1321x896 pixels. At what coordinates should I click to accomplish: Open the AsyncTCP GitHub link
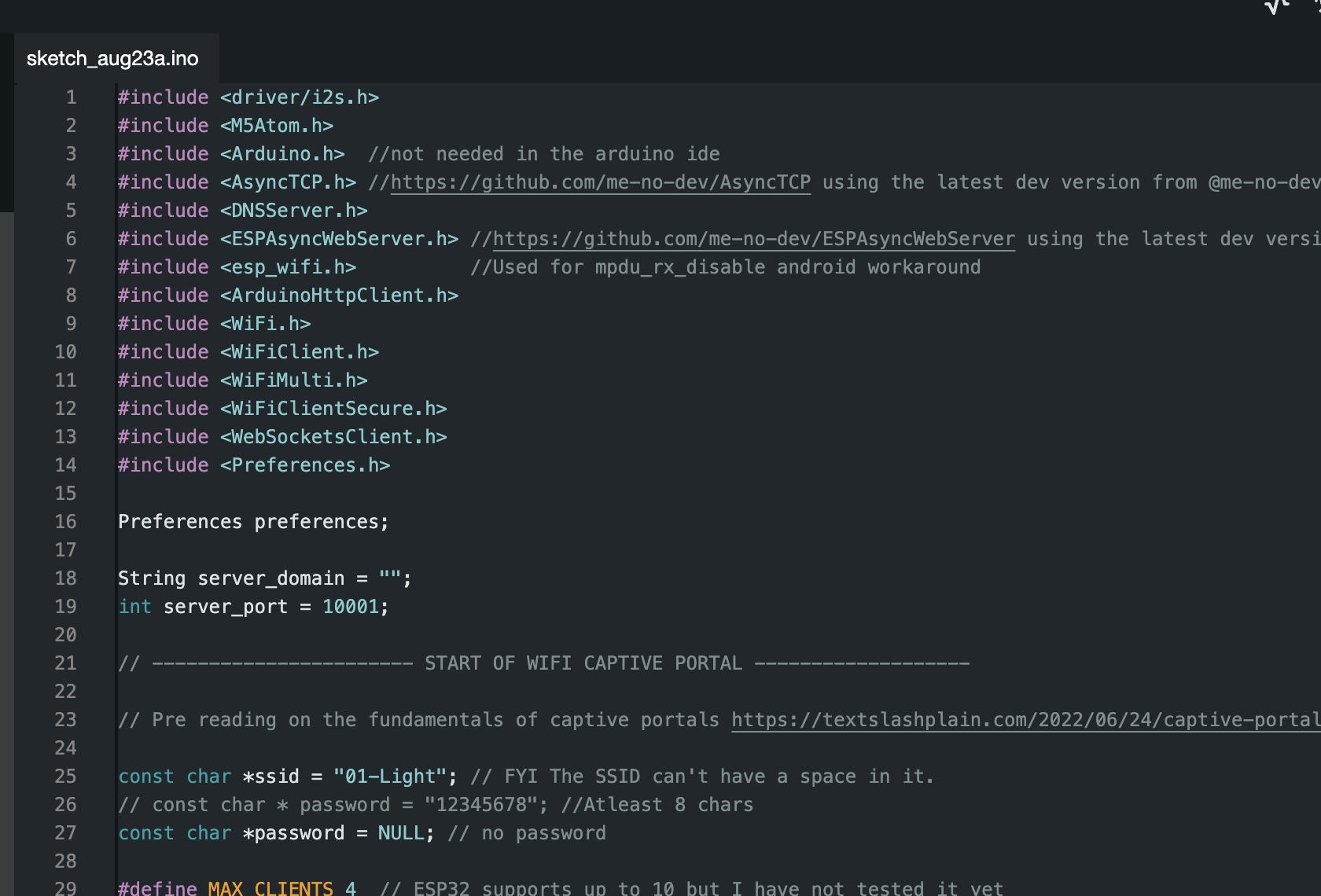[x=600, y=182]
